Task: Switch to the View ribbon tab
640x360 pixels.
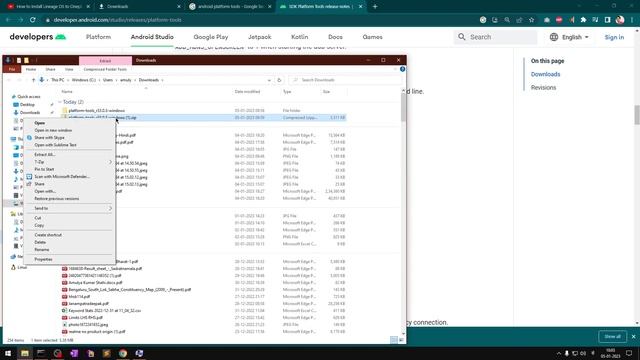Action: pos(69,69)
